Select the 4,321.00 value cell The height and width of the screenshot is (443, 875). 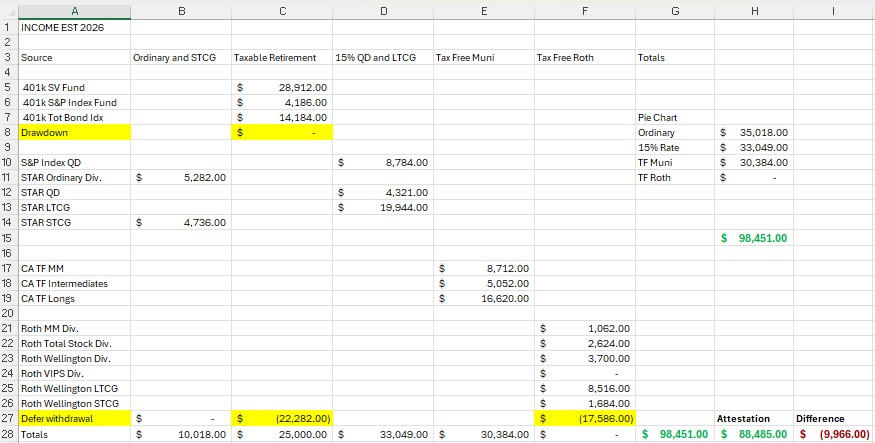(x=383, y=192)
